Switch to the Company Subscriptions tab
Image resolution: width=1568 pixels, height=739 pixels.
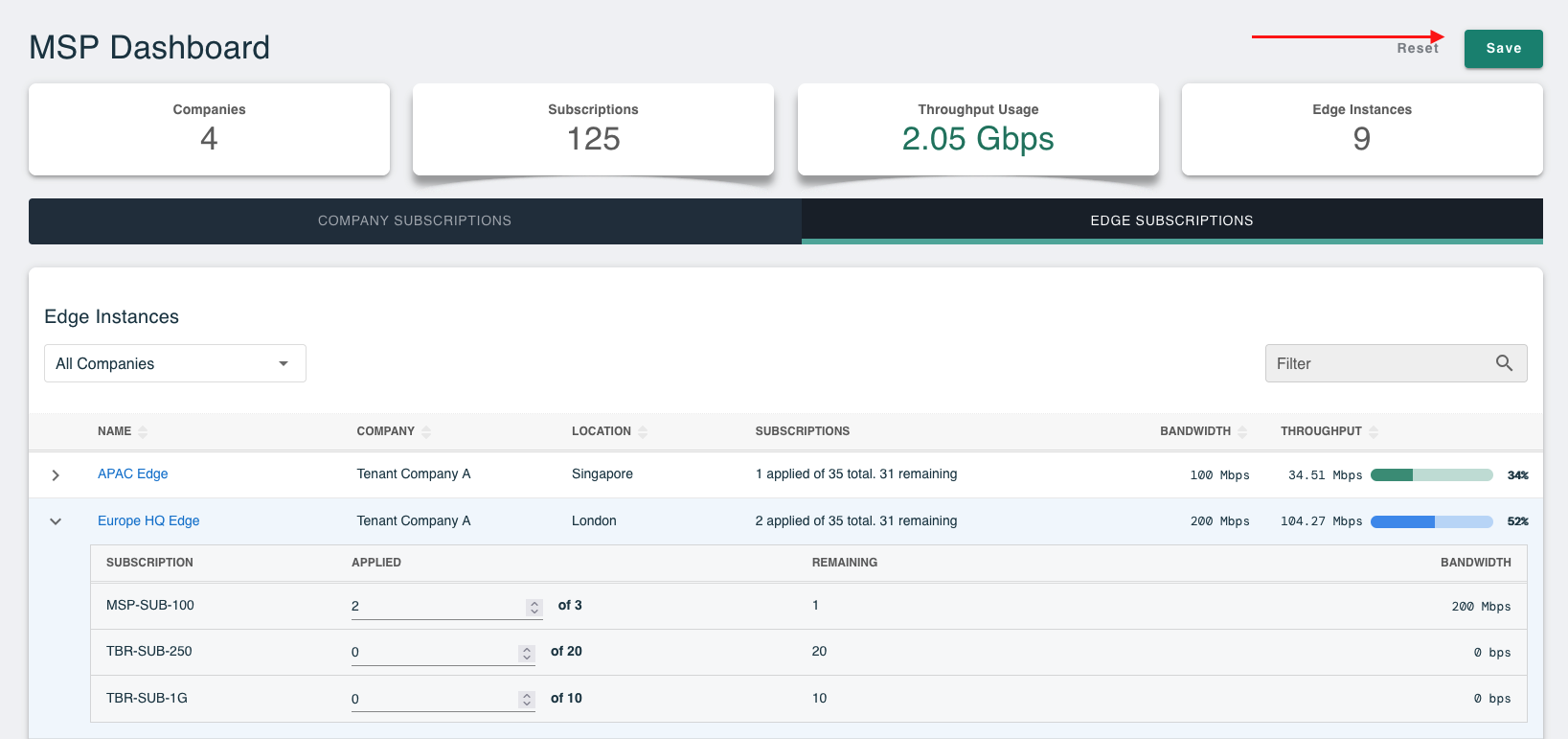point(415,220)
